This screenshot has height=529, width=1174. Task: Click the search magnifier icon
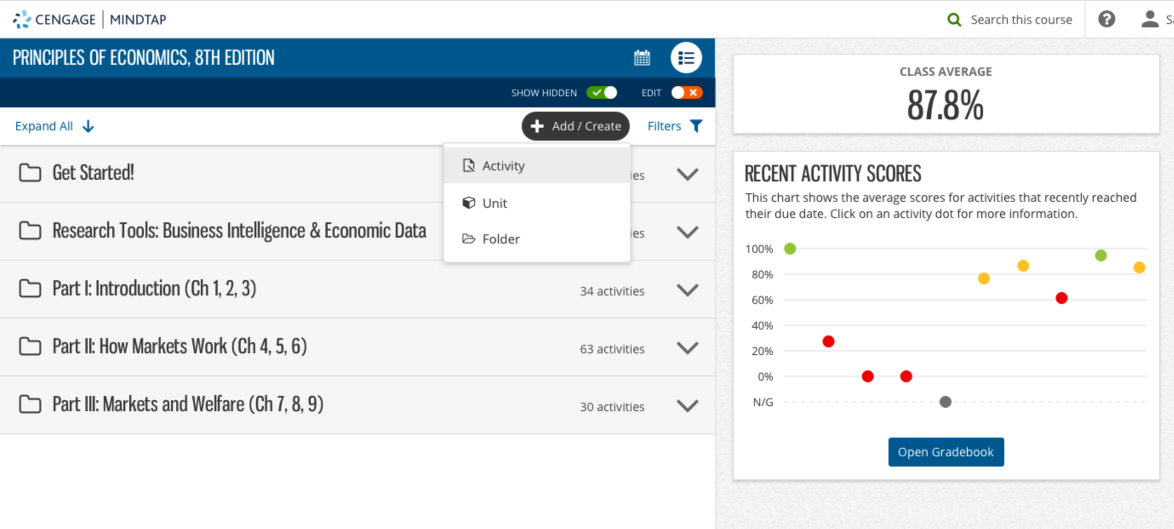(x=954, y=20)
